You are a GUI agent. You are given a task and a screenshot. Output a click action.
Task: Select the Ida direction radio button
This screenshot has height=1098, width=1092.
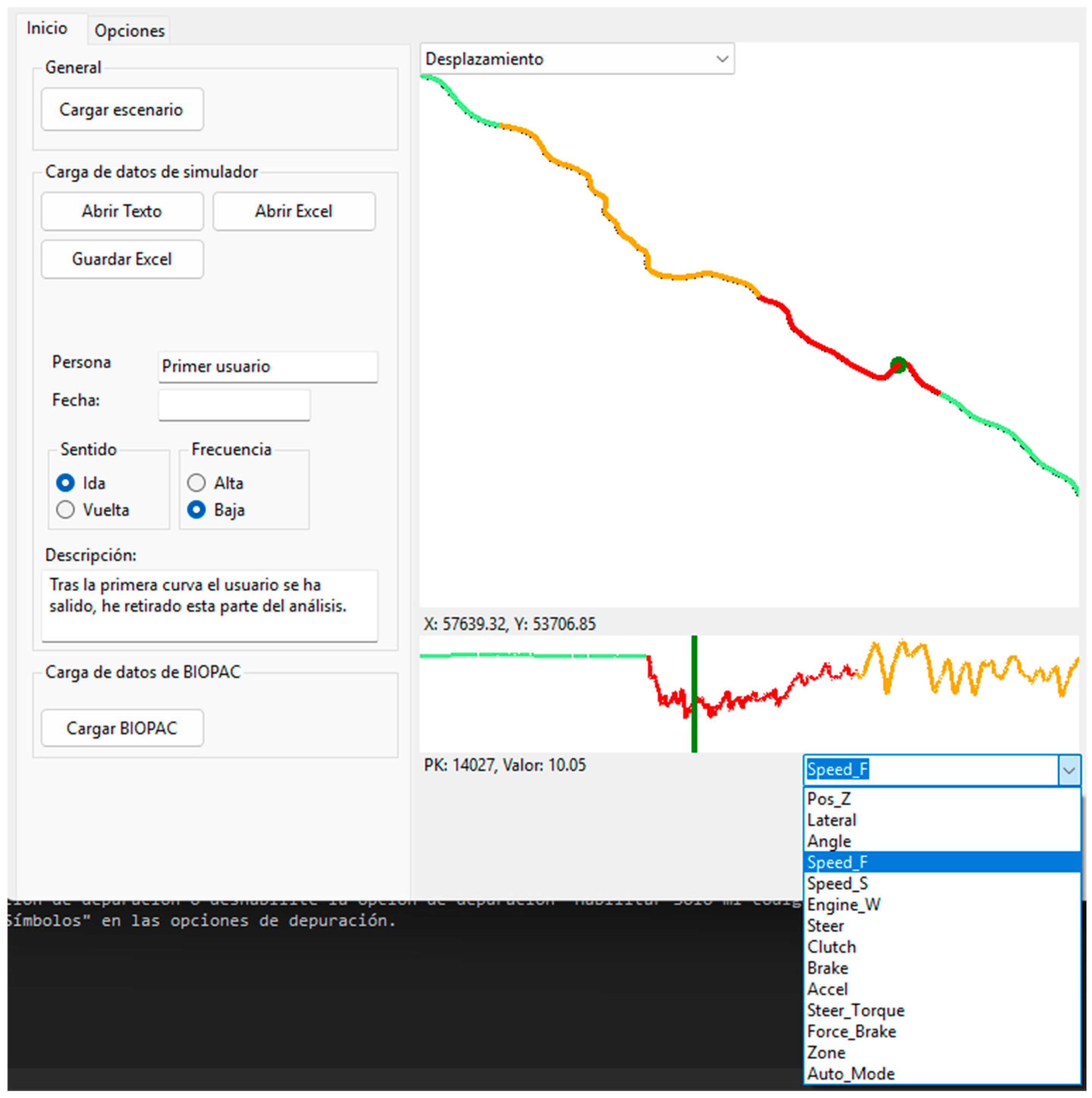[x=66, y=483]
